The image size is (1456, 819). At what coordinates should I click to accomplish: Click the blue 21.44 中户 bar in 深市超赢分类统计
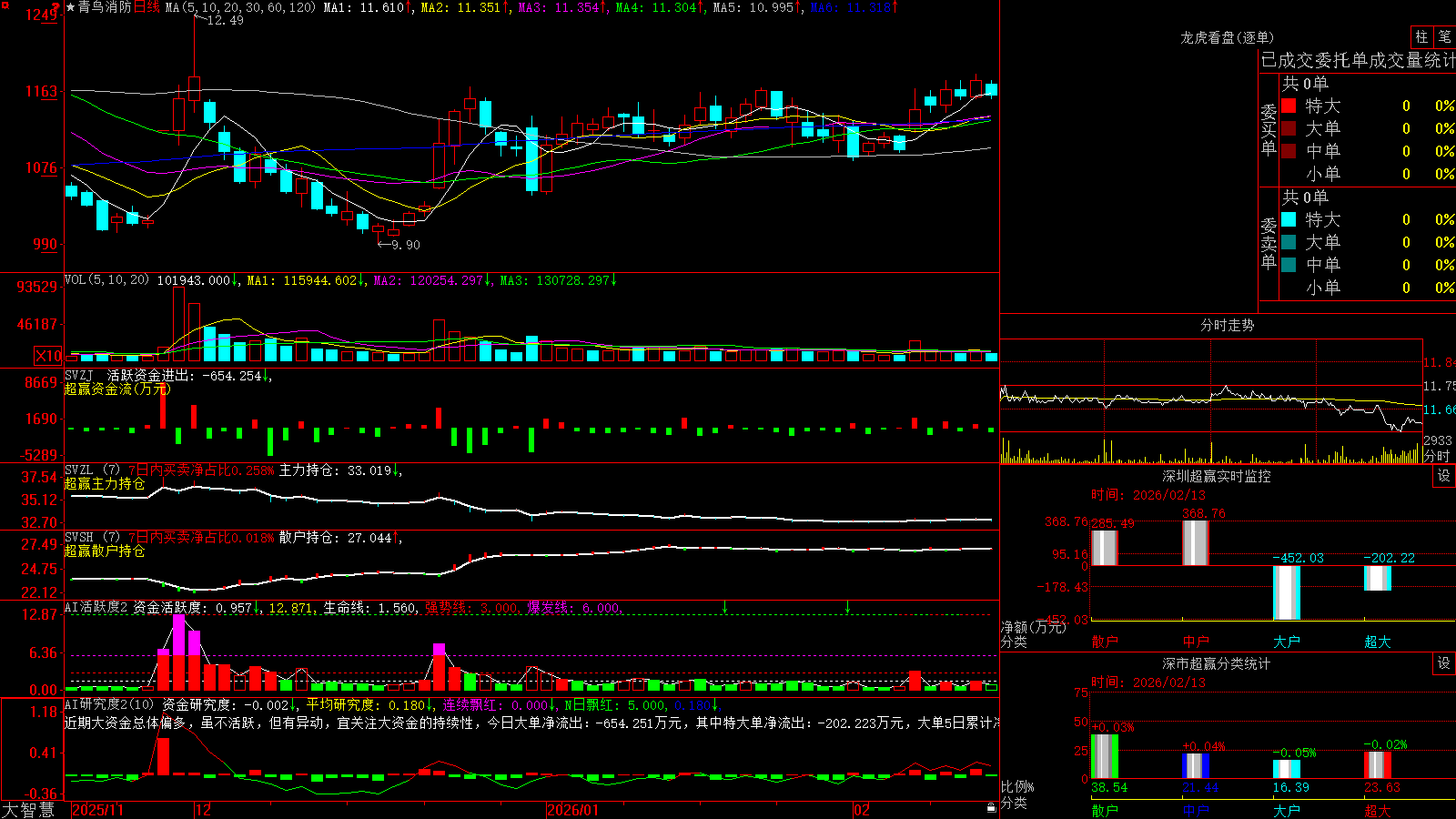(x=1196, y=766)
